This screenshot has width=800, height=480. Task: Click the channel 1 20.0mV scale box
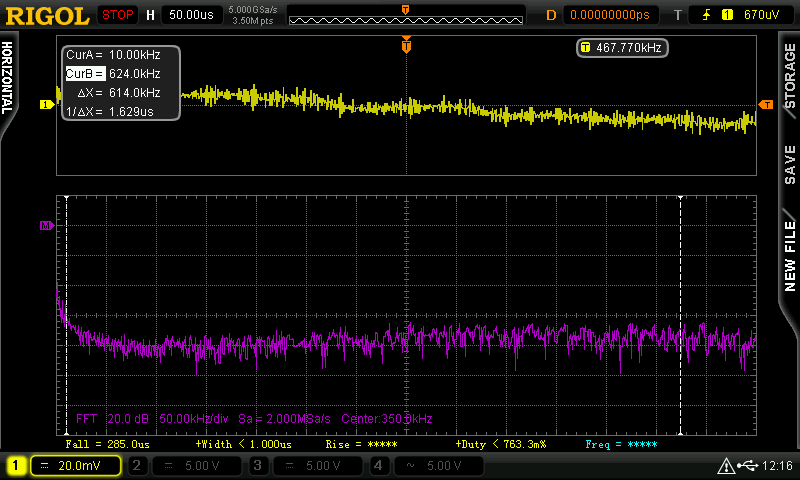point(76,465)
